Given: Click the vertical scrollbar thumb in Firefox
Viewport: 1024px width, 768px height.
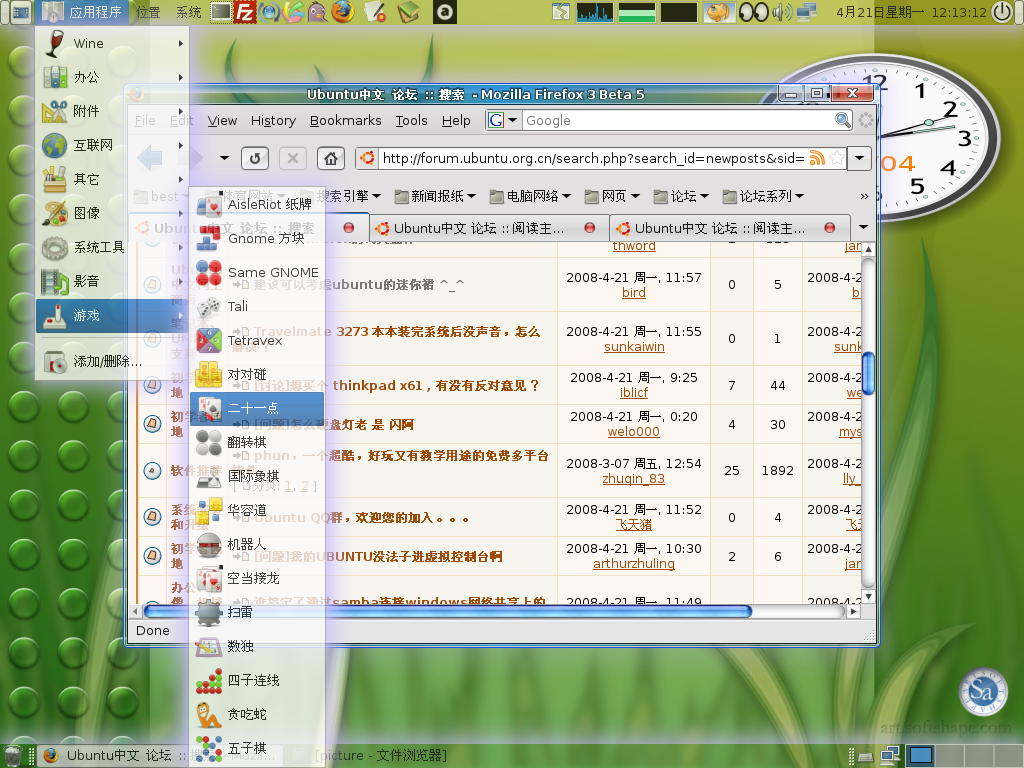Looking at the screenshot, I should coord(868,374).
